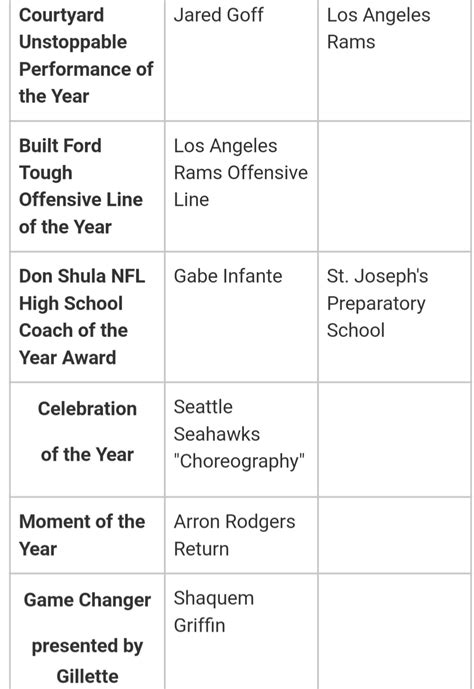Click Game Changer presented by Gillette header
This screenshot has width=474, height=689.
coord(87,638)
